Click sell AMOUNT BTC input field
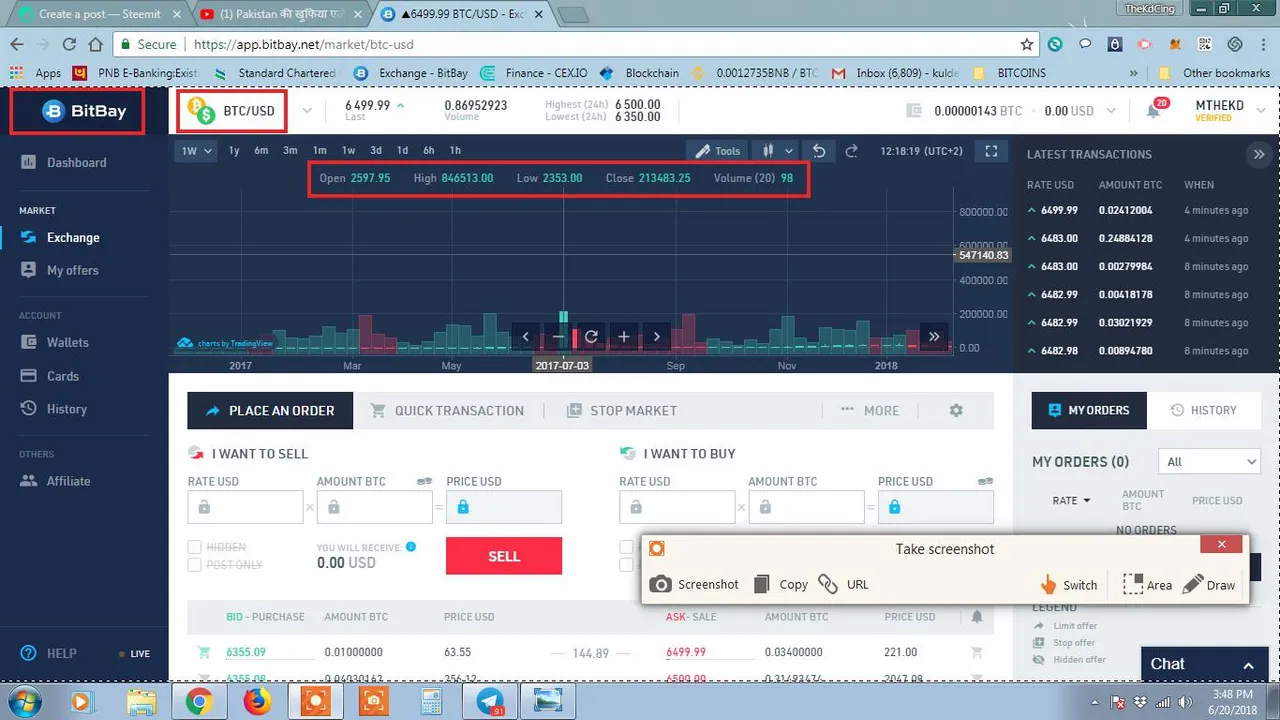This screenshot has width=1280, height=720. [x=375, y=507]
